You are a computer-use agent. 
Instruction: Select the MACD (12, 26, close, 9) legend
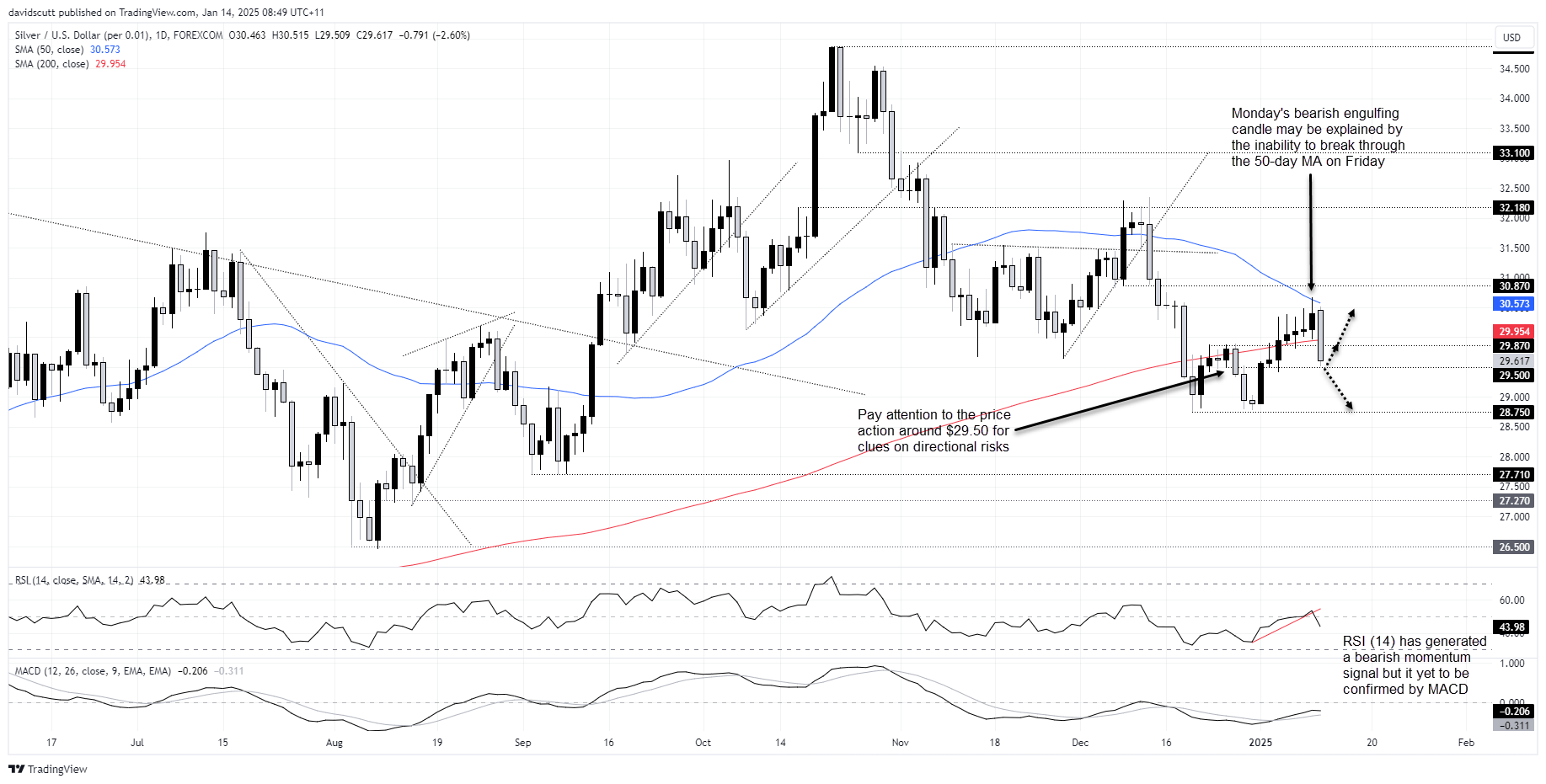(129, 671)
